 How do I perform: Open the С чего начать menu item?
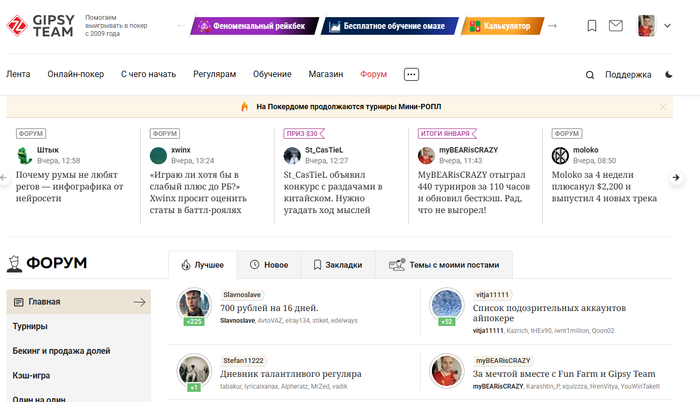coord(149,74)
